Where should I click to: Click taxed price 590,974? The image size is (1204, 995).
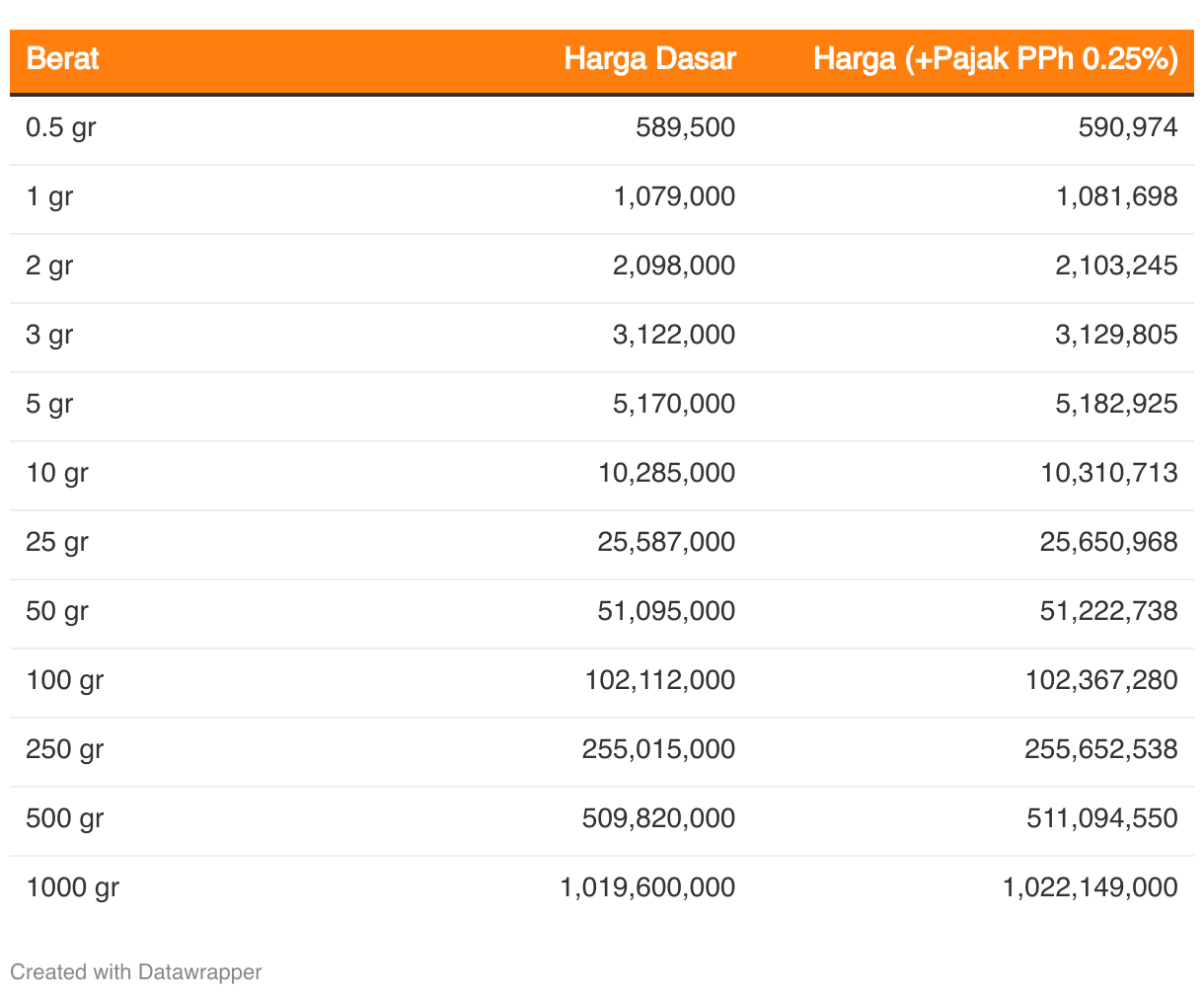[x=1128, y=127]
